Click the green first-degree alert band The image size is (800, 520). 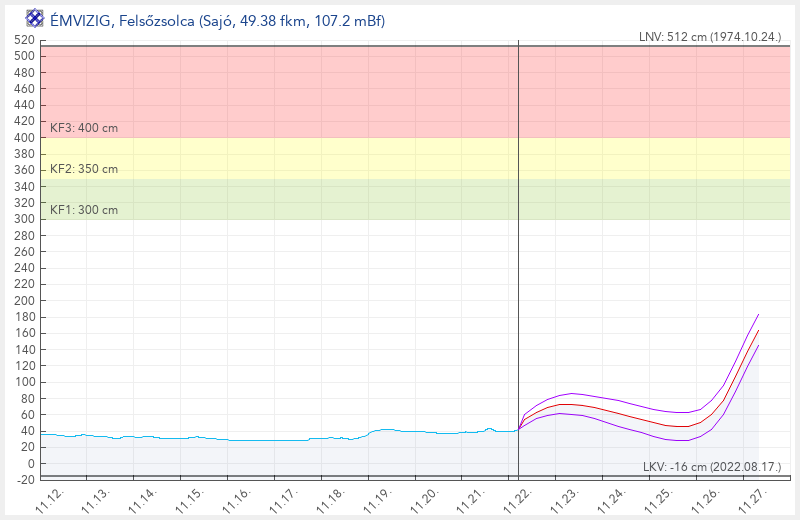click(300, 199)
